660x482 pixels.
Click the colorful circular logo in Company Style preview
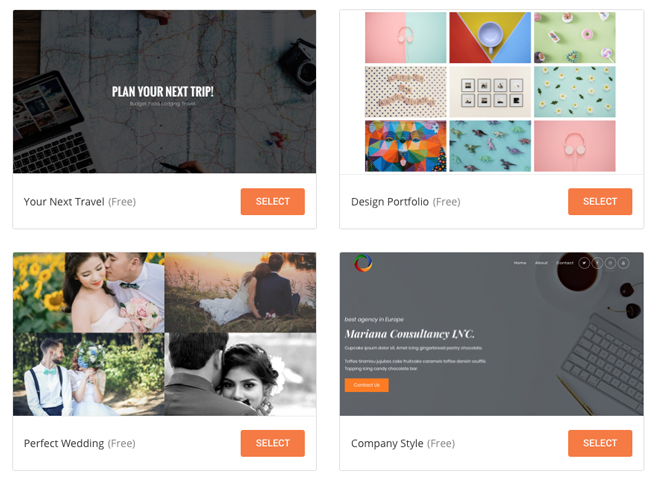click(x=363, y=263)
